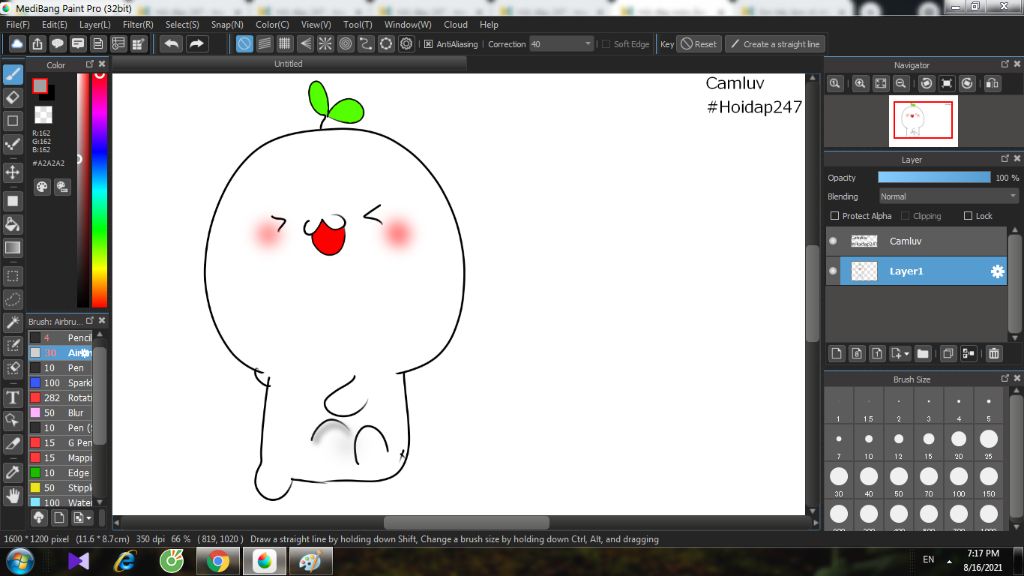The height and width of the screenshot is (576, 1024).
Task: Select the Hand tool
Action: [x=12, y=496]
